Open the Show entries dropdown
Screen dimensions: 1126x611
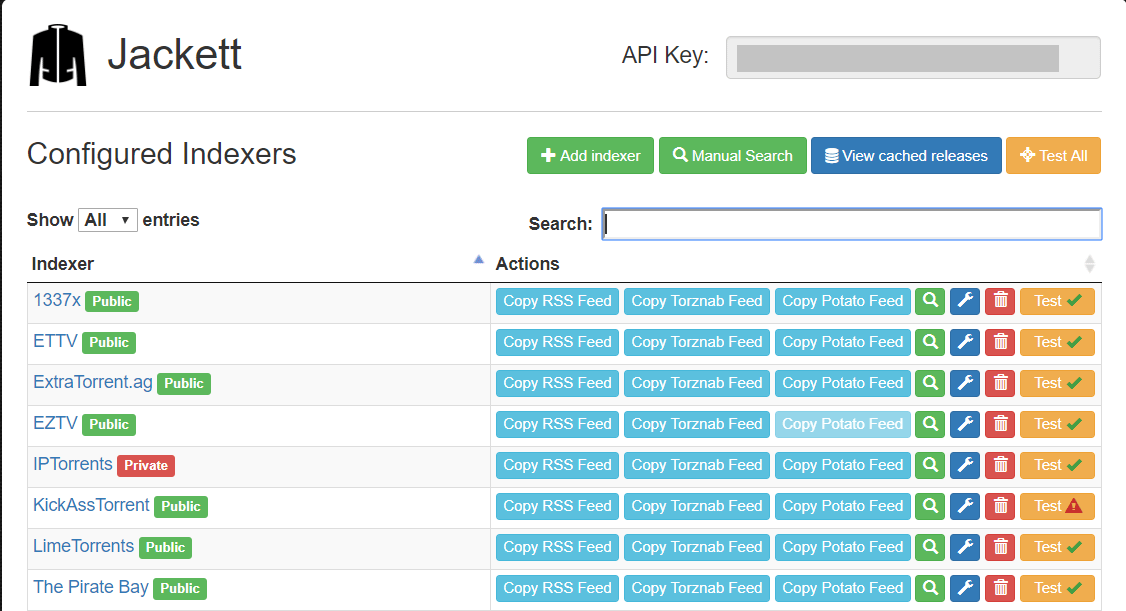coord(107,220)
